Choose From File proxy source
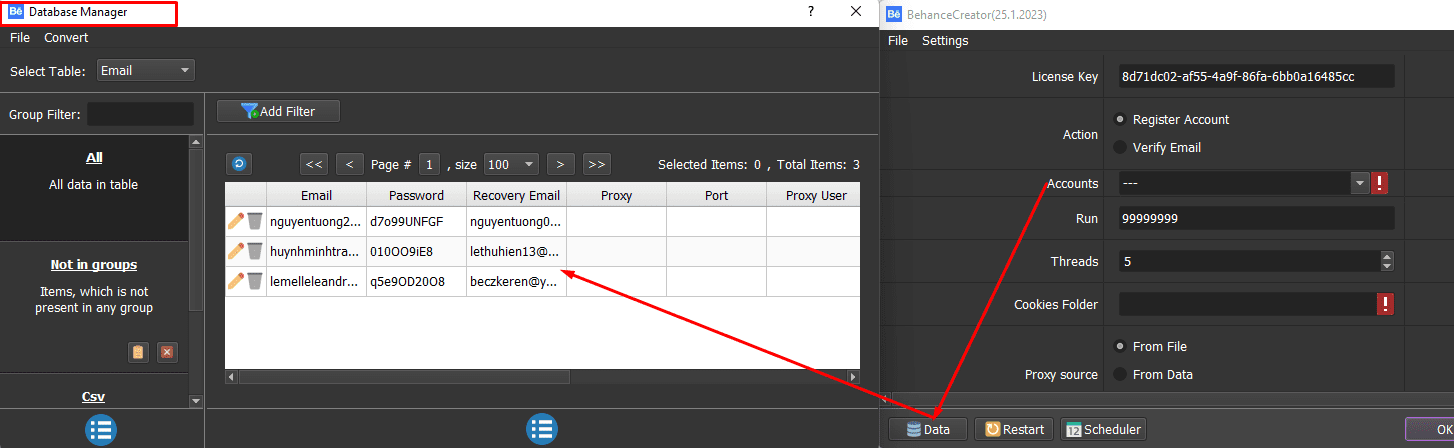Screen dimensions: 1454x448 click(x=1120, y=346)
